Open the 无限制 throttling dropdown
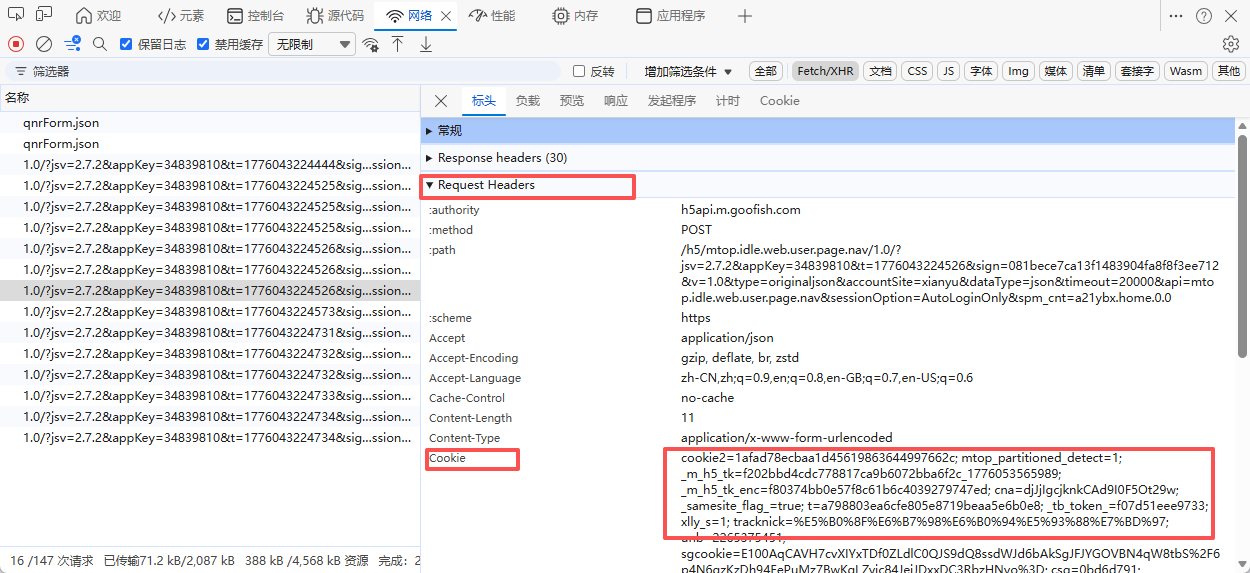The width and height of the screenshot is (1250, 573). (x=312, y=44)
